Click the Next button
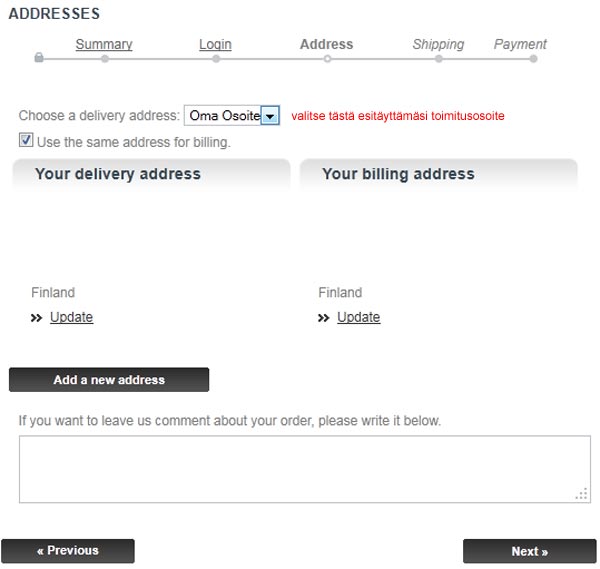Viewport: 600px width, 569px height. [x=530, y=551]
